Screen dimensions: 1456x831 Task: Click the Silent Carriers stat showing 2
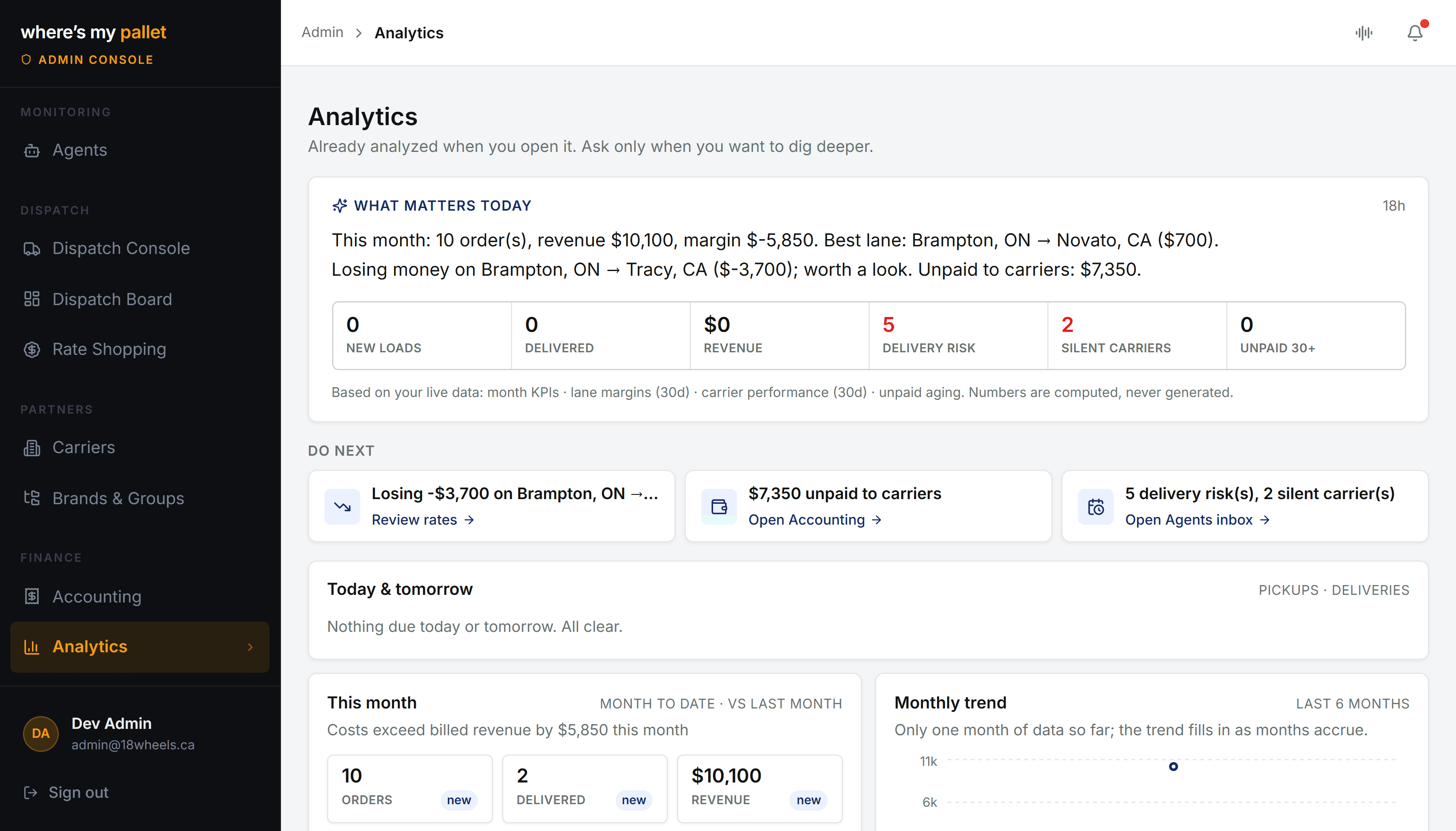(1137, 336)
